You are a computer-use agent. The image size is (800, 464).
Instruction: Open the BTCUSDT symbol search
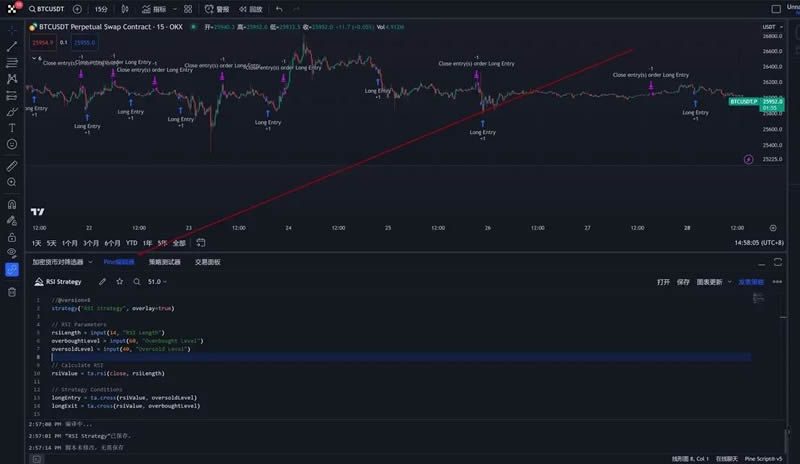[47, 9]
